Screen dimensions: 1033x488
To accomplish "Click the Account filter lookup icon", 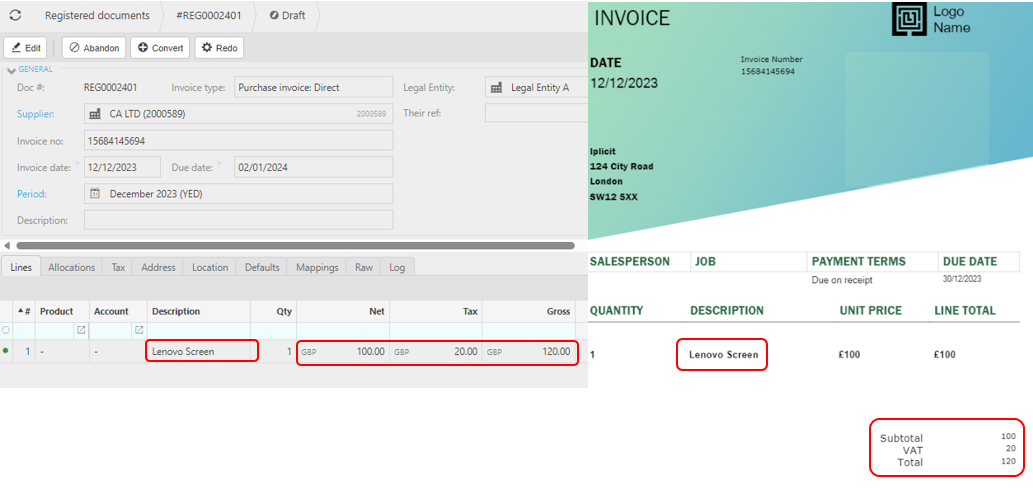I will pos(139,330).
